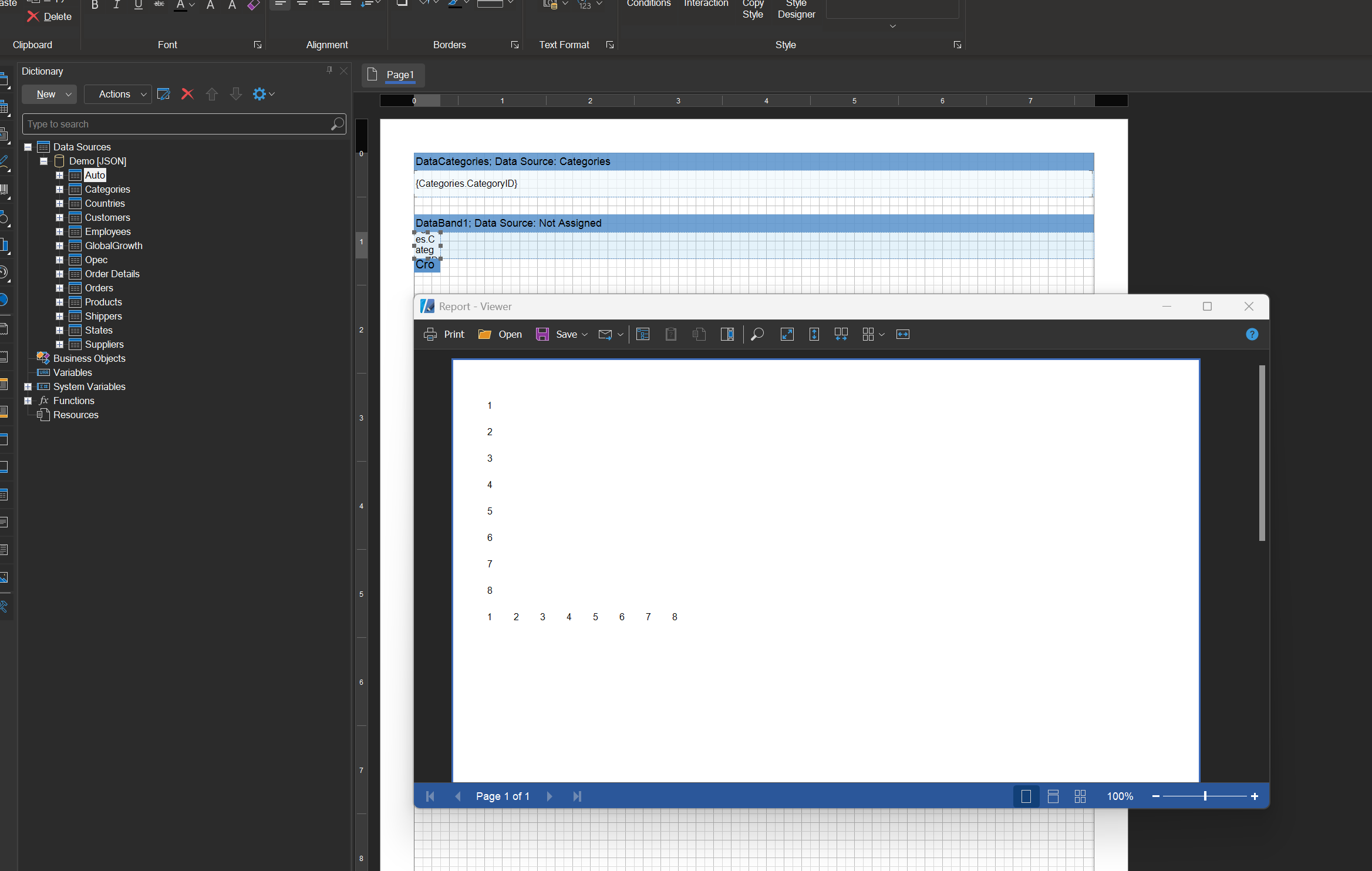
Task: Move dictionary item down arrow
Action: (x=236, y=94)
